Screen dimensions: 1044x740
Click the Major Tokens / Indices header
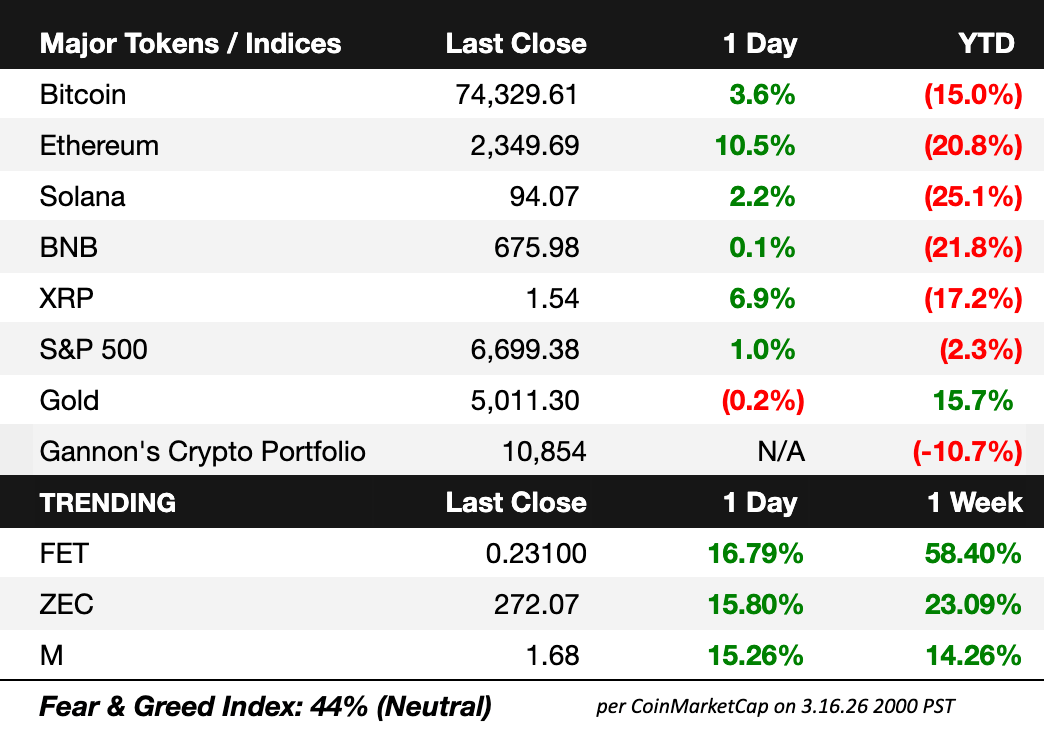point(190,43)
